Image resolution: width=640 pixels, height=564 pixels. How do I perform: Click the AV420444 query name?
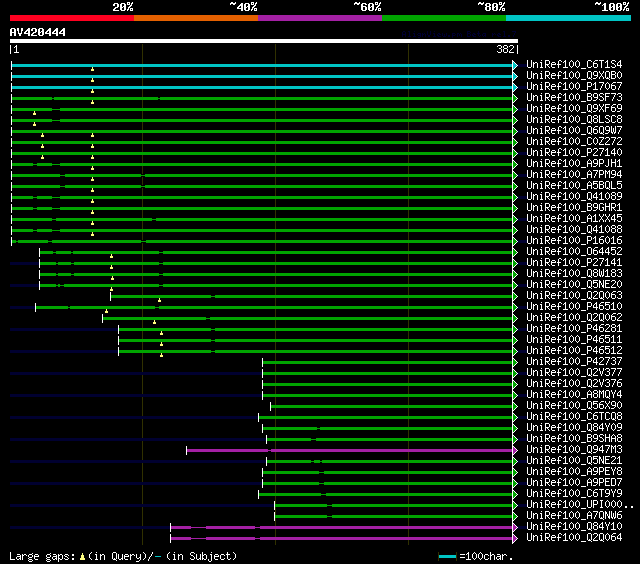point(38,32)
